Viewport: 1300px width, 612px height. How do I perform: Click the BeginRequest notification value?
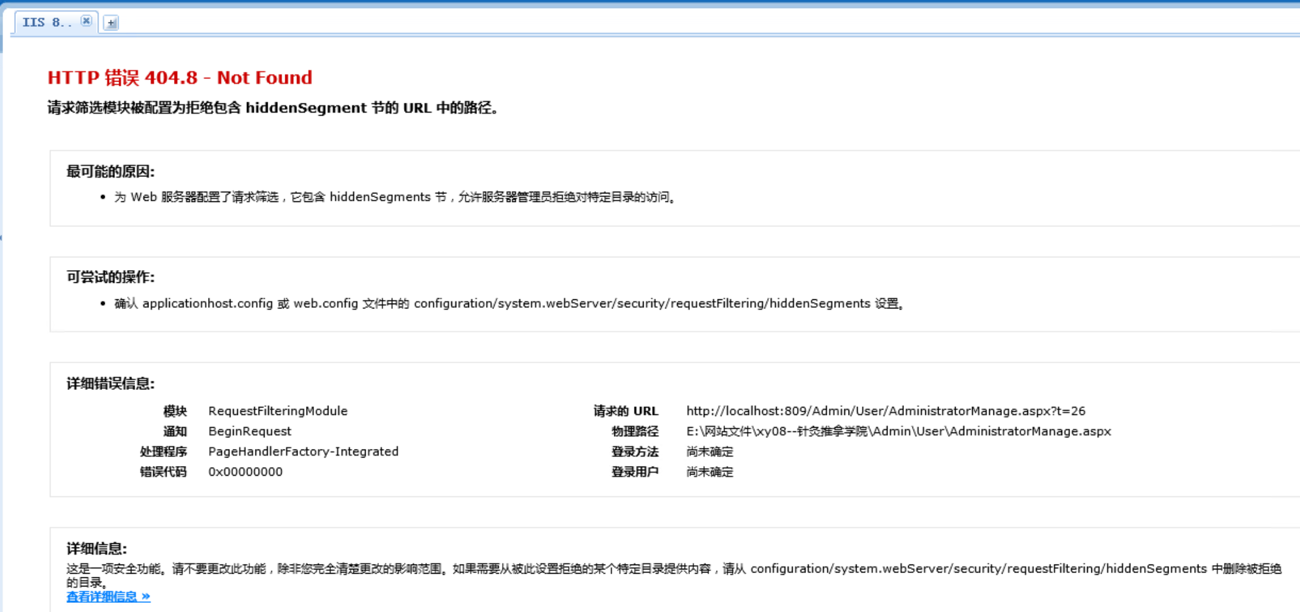[x=249, y=432]
